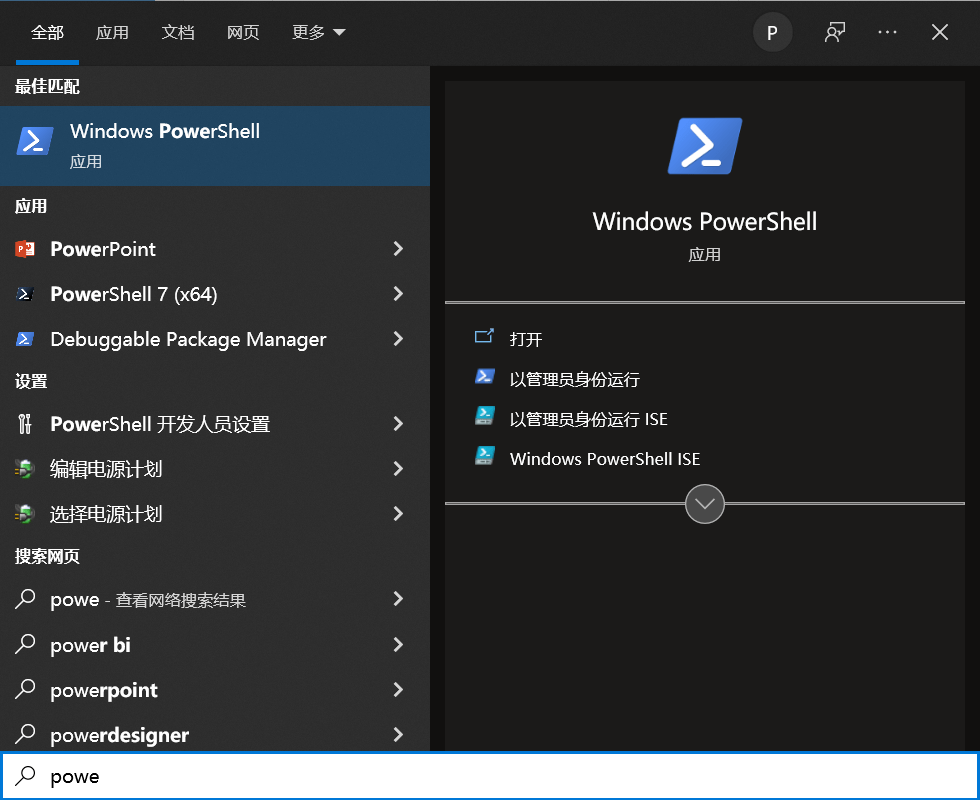Click the Windows PowerShell title in preview pane
Viewport: 980px width, 800px height.
pyautogui.click(x=705, y=222)
